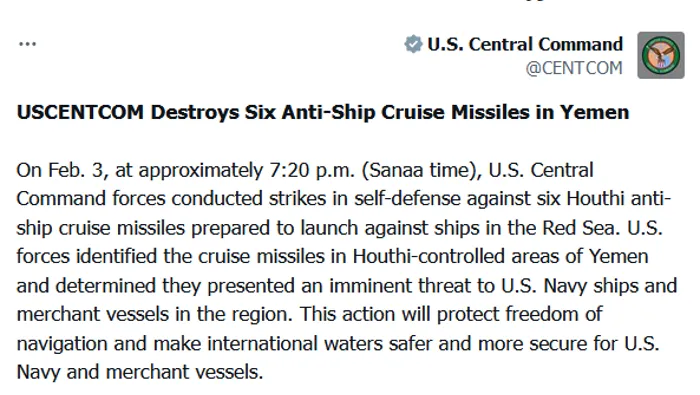Click the phrase On Feb. 3 in the post
This screenshot has width=700, height=395.
[x=60, y=170]
